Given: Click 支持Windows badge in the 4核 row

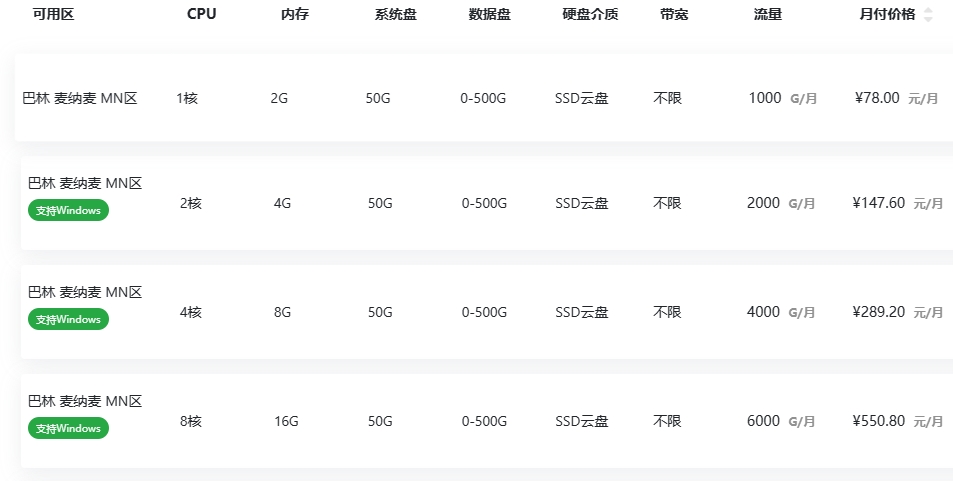Looking at the screenshot, I should 68,319.
